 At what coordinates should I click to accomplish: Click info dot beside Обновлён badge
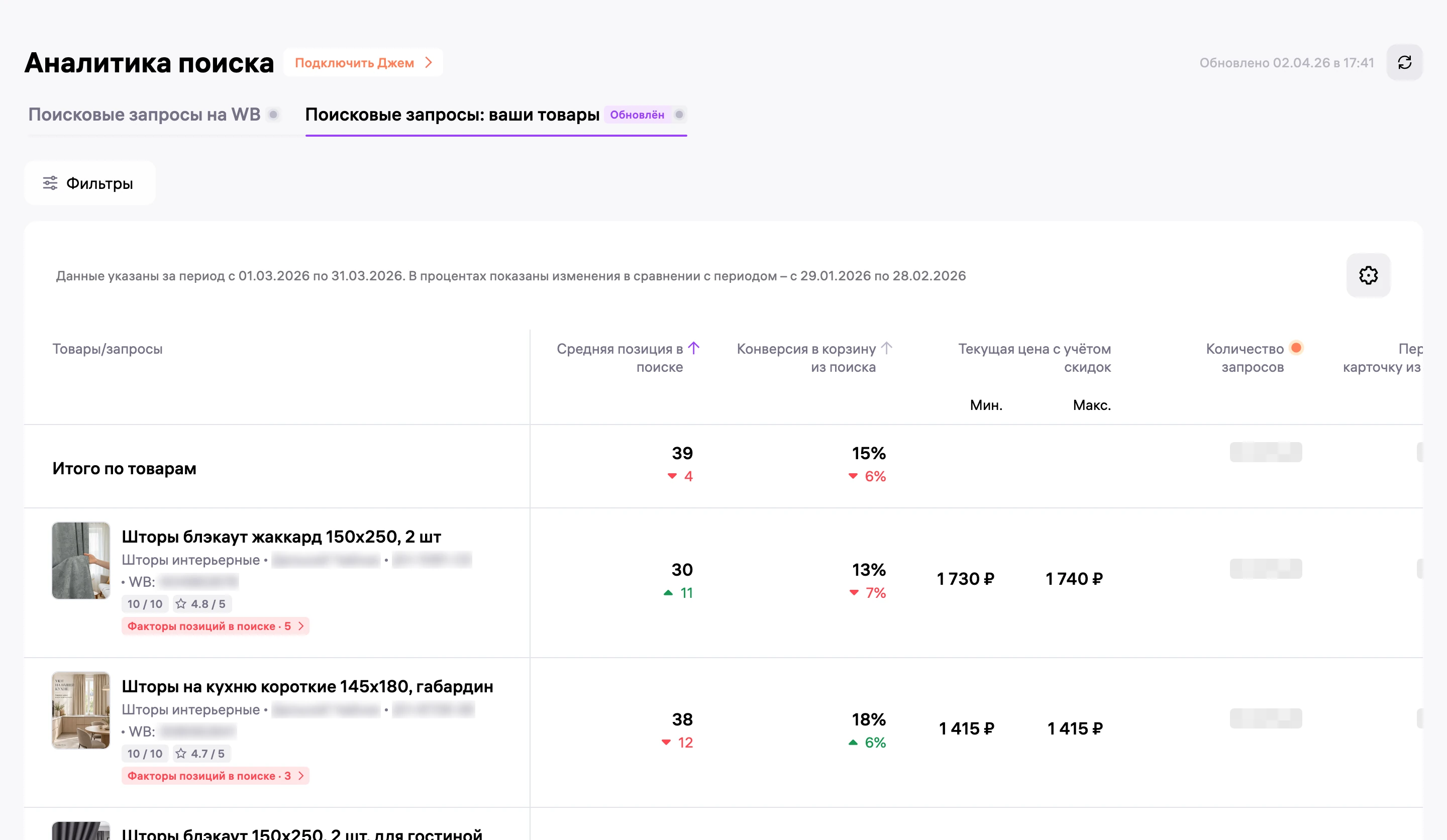click(679, 114)
